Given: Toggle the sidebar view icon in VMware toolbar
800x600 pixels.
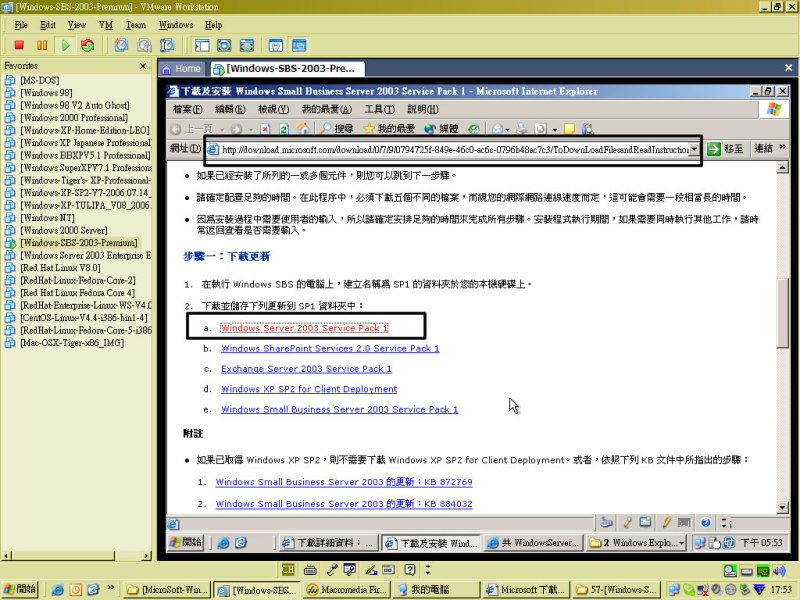Looking at the screenshot, I should point(202,45).
